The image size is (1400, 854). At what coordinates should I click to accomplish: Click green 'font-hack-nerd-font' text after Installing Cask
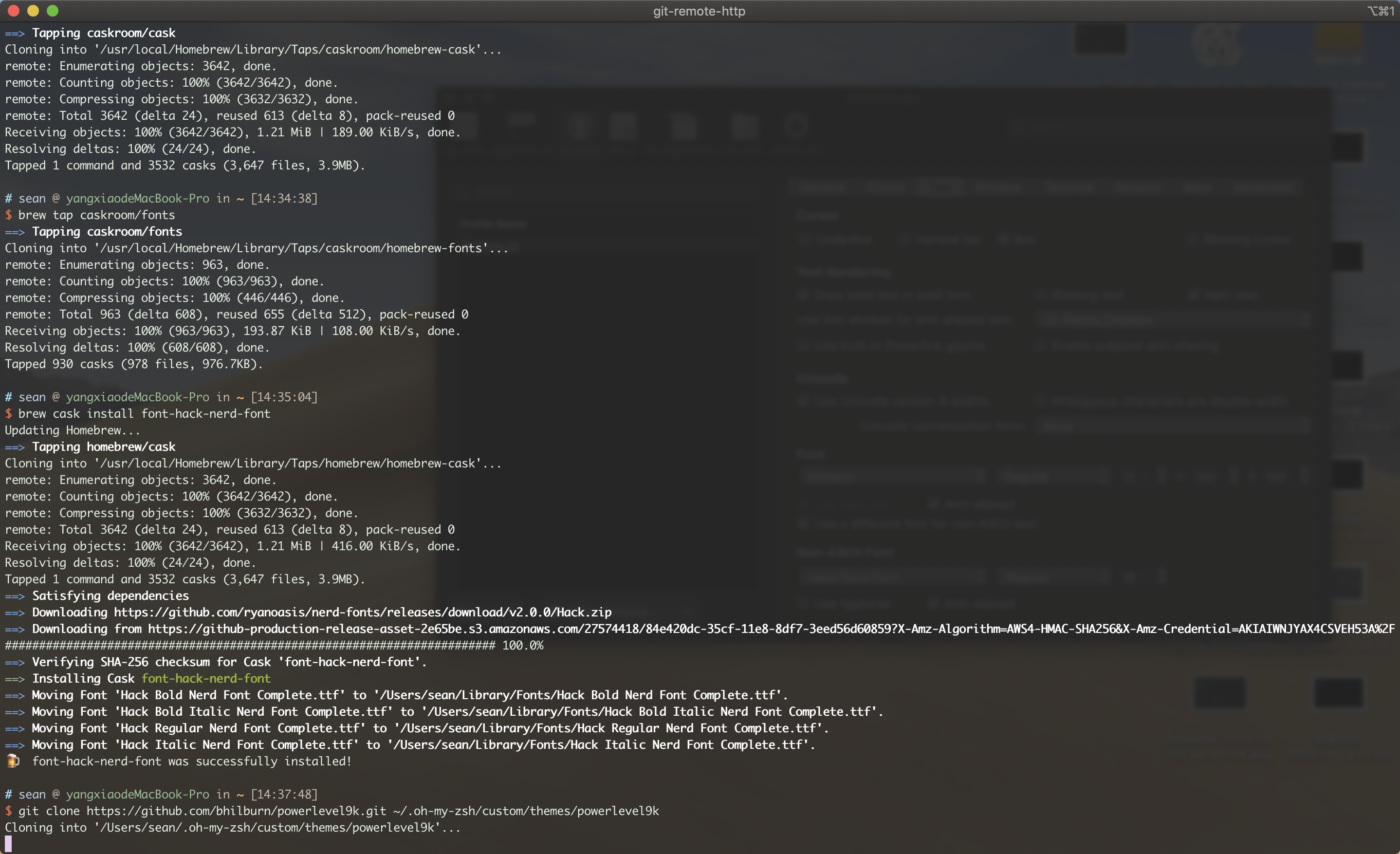(x=206, y=679)
